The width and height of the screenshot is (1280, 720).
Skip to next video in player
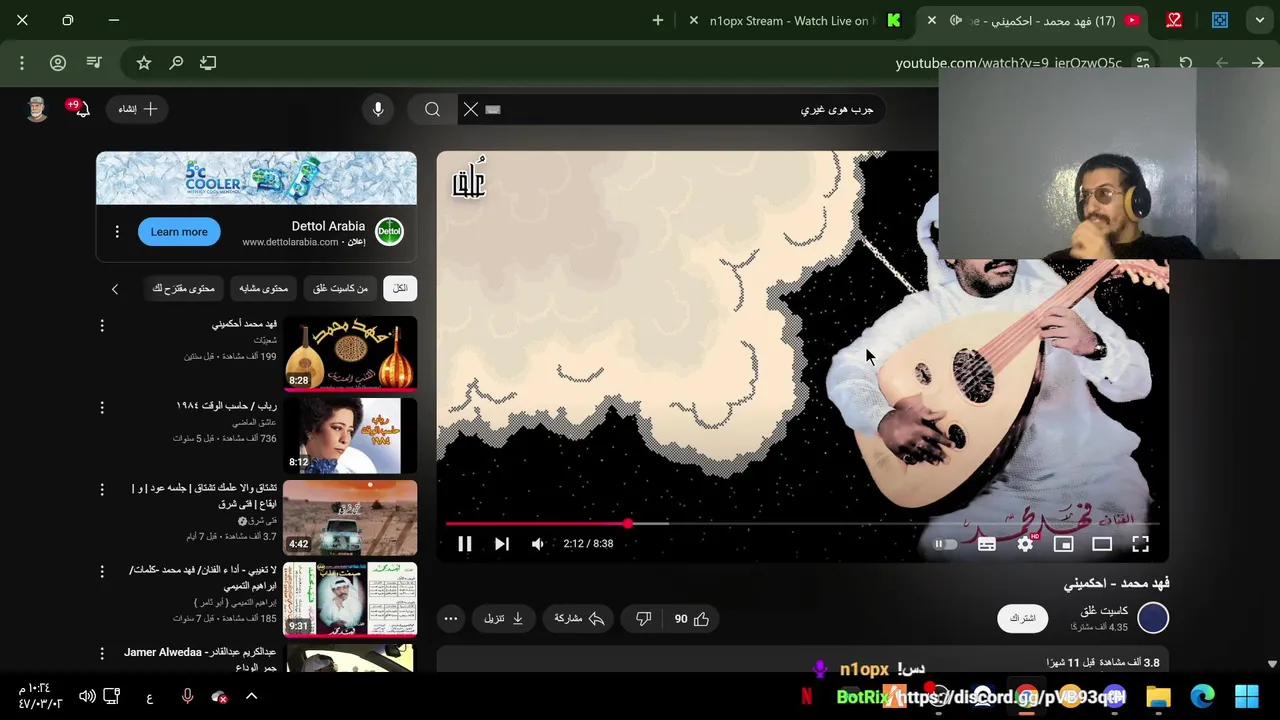502,544
